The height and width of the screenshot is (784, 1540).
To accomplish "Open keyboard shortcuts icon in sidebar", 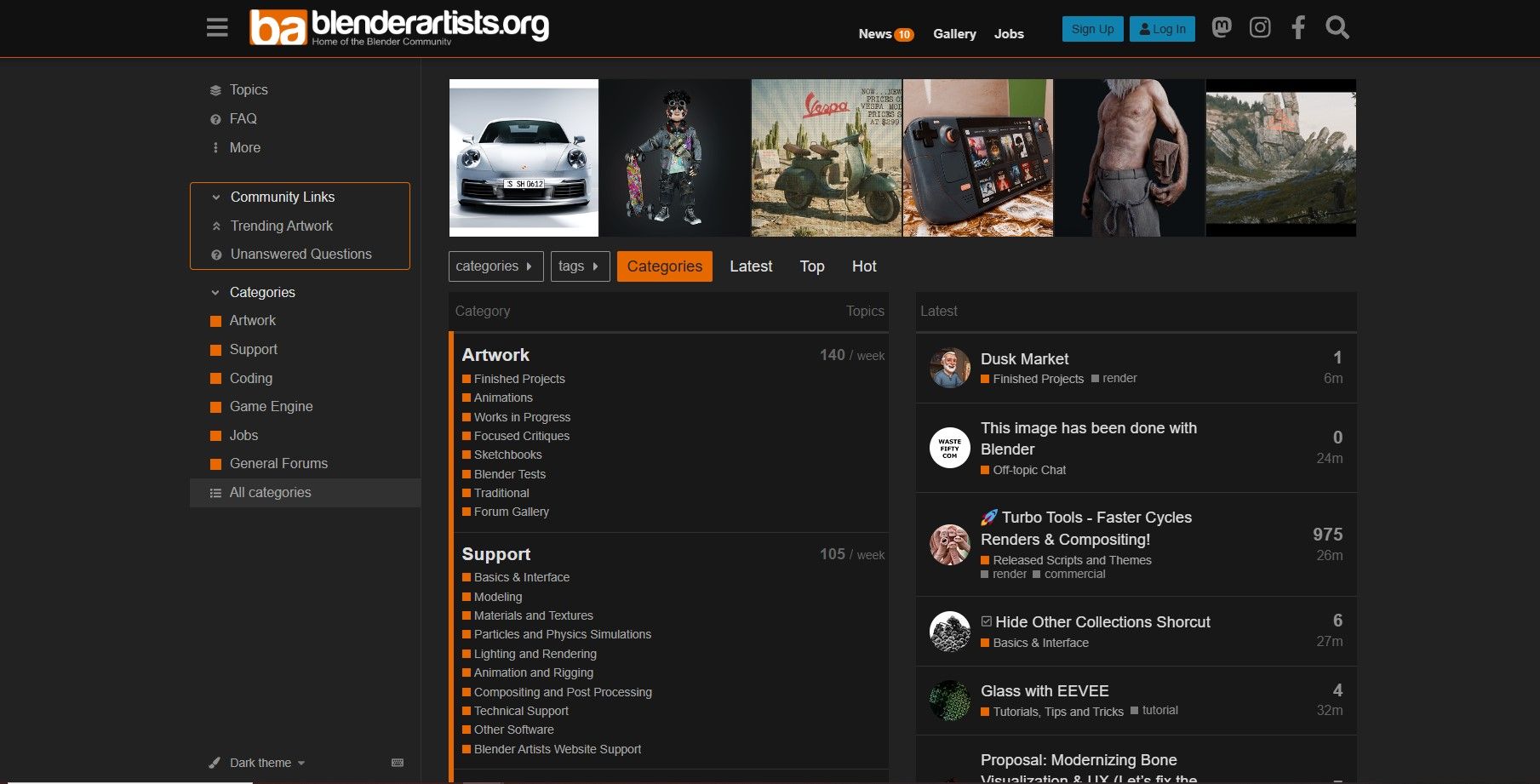I will [x=398, y=763].
